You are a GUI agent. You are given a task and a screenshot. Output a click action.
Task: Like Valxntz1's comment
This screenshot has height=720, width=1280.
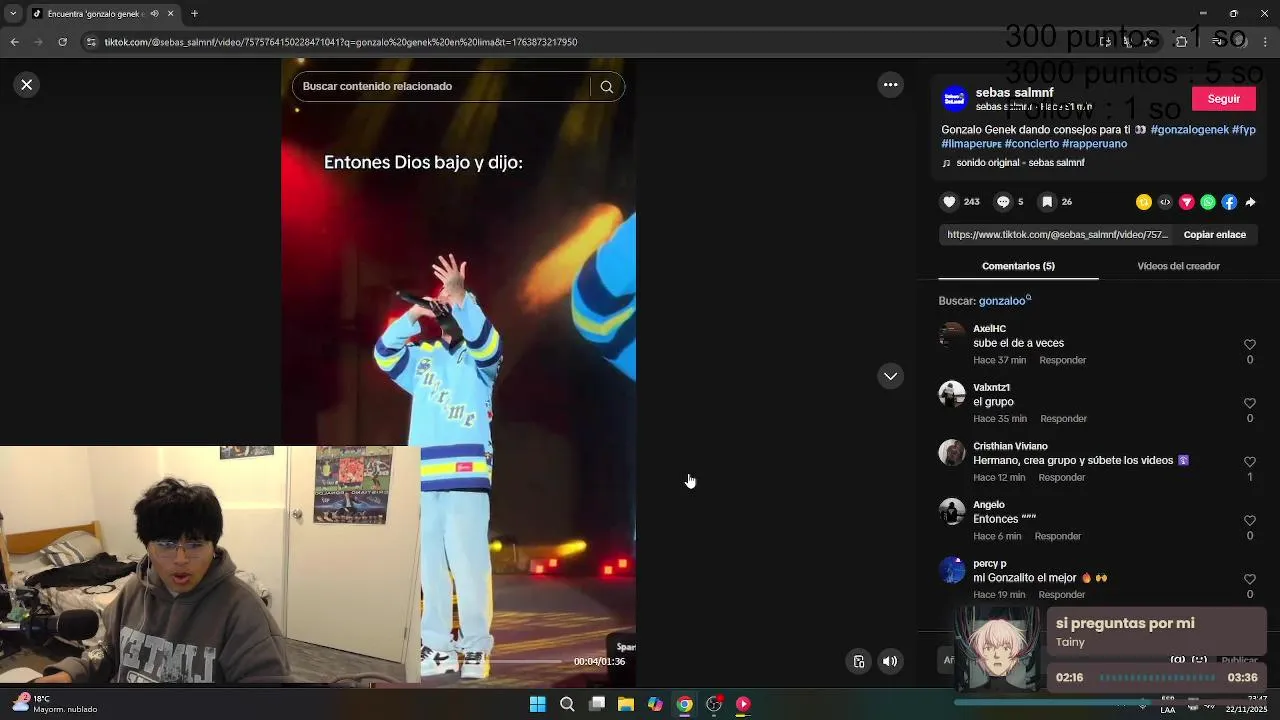(1249, 403)
